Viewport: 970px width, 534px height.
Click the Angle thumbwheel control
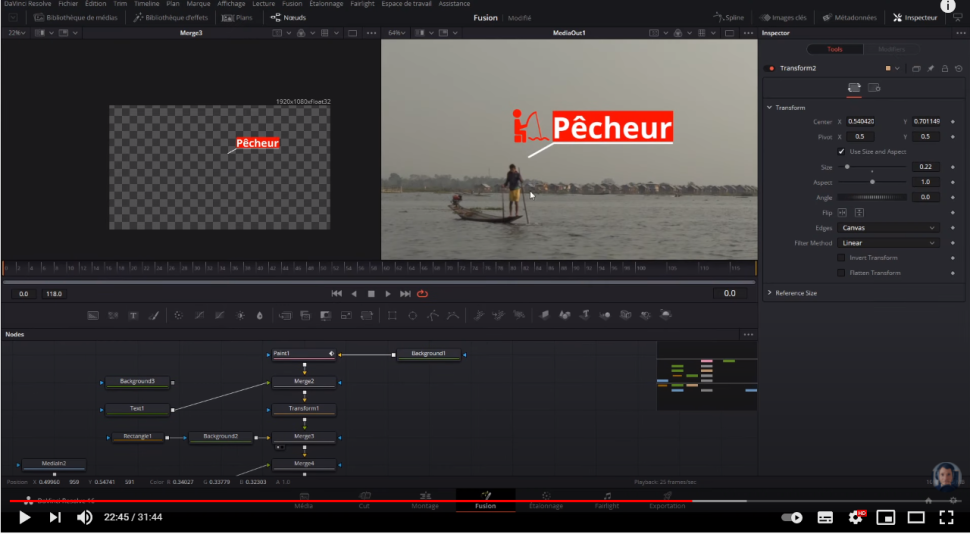coord(872,197)
